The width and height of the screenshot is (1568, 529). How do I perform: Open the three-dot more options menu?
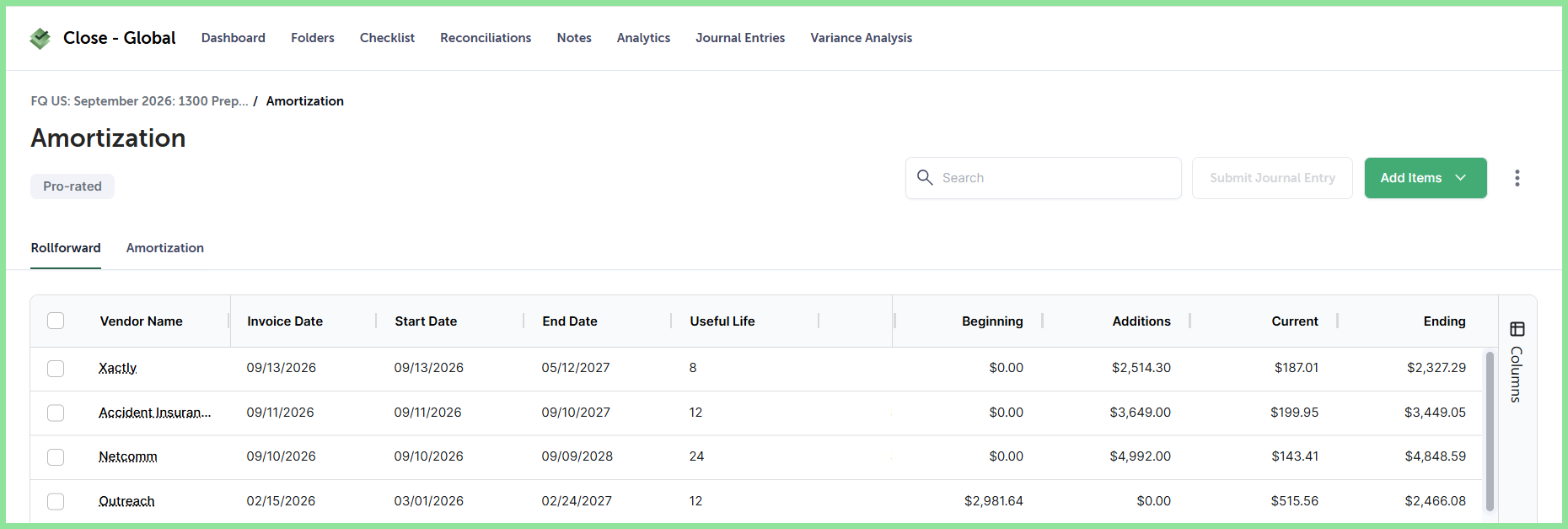tap(1517, 178)
